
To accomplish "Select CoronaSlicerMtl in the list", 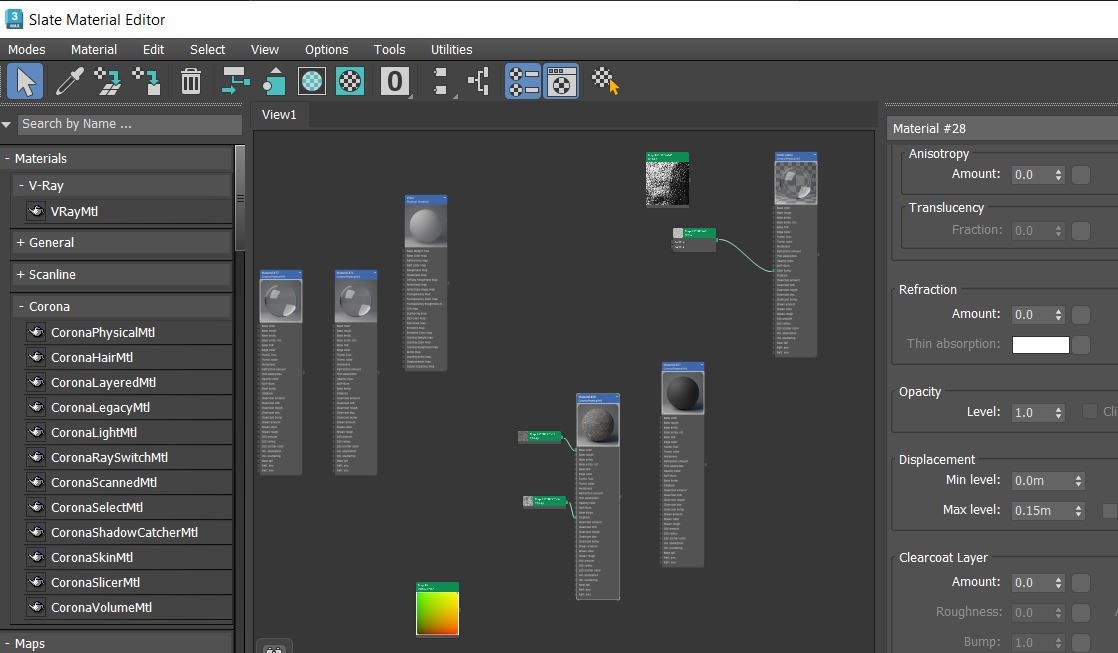I will point(129,582).
